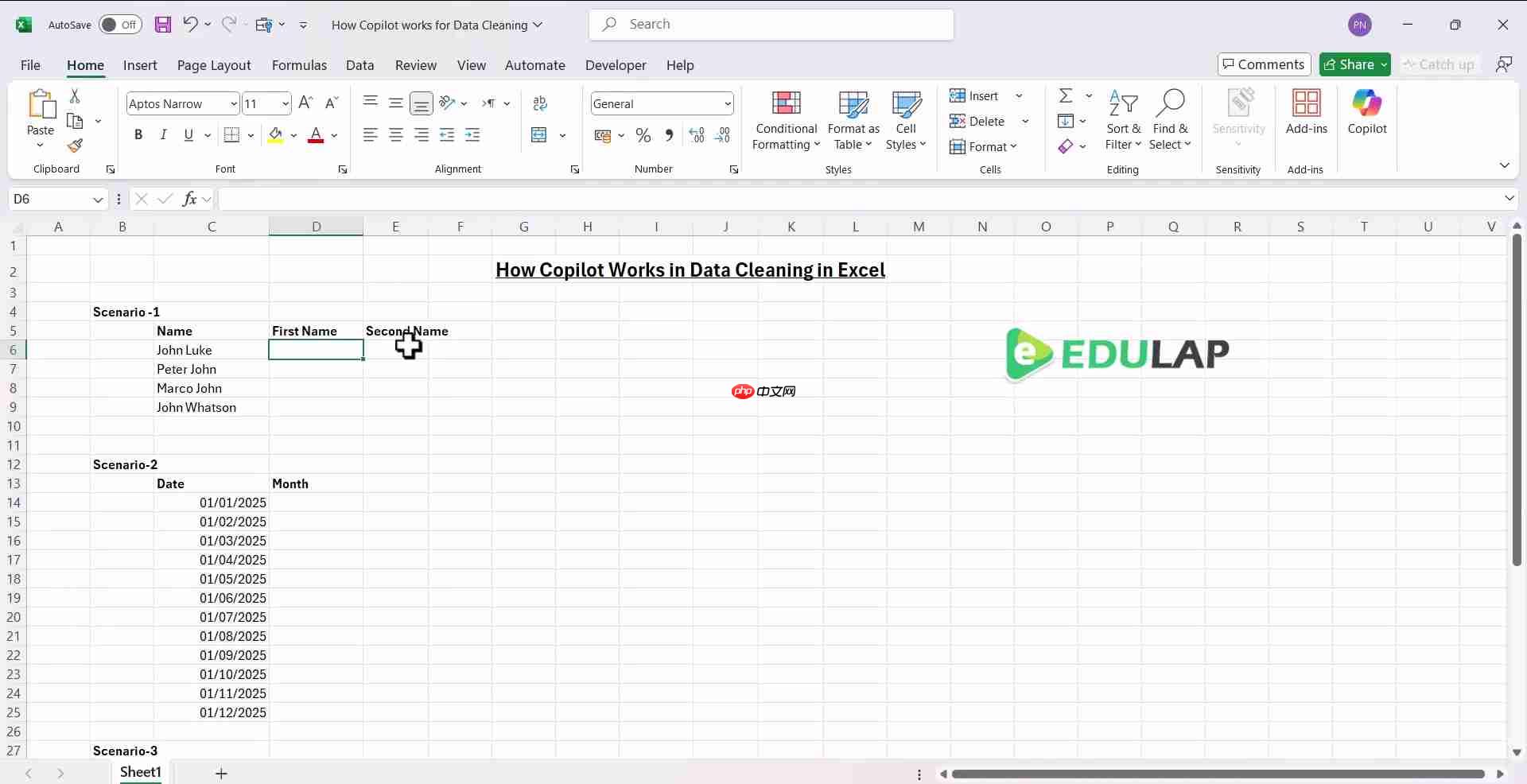Toggle Underline formatting

tap(188, 135)
